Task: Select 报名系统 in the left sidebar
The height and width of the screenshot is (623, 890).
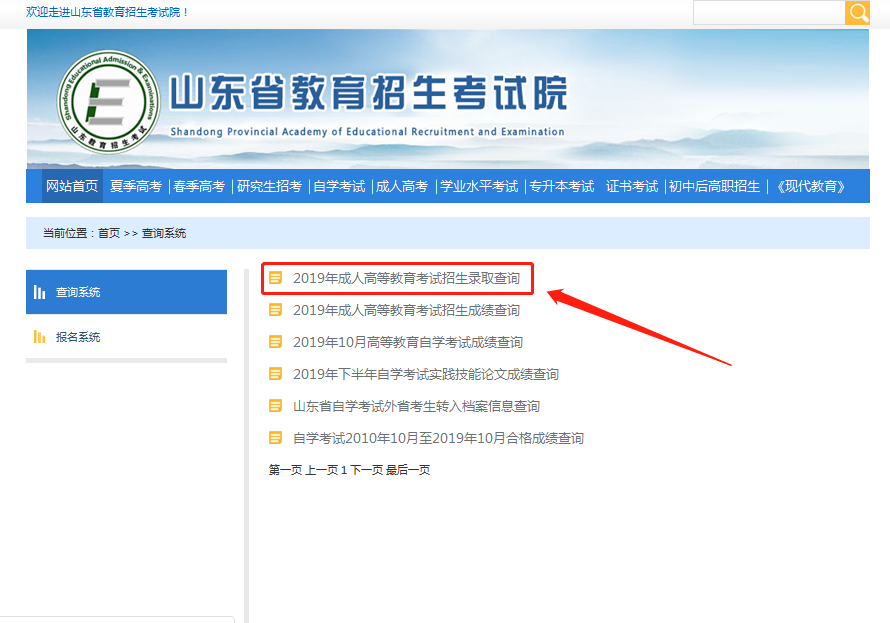Action: pos(78,337)
